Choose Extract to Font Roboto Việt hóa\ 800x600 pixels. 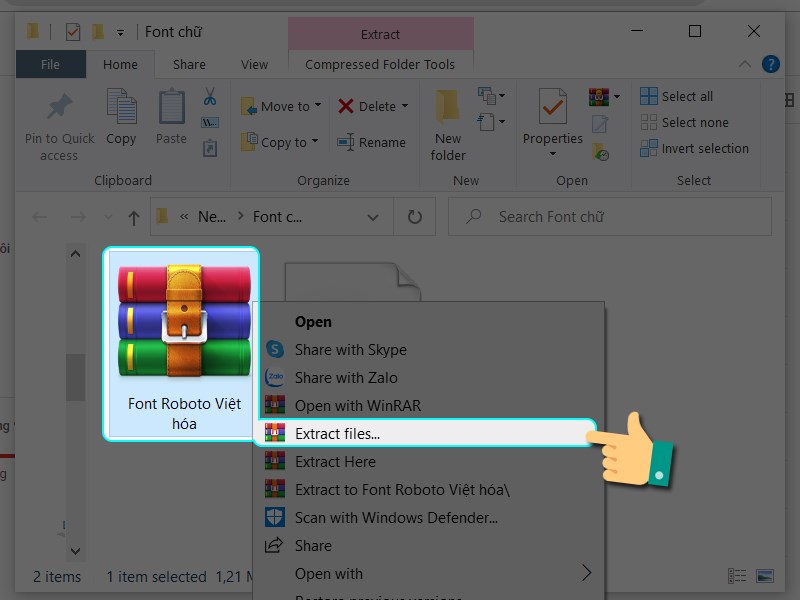[x=429, y=490]
